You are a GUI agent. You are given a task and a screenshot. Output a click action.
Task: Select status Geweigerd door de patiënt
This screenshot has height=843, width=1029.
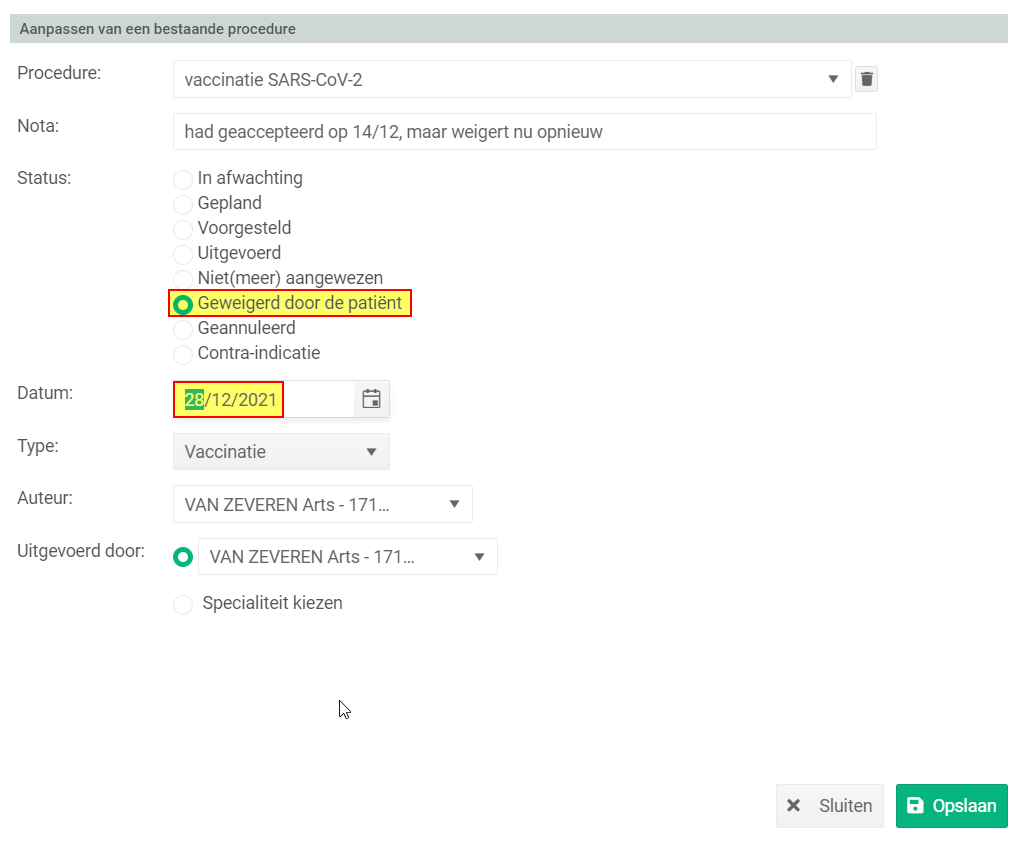[182, 304]
